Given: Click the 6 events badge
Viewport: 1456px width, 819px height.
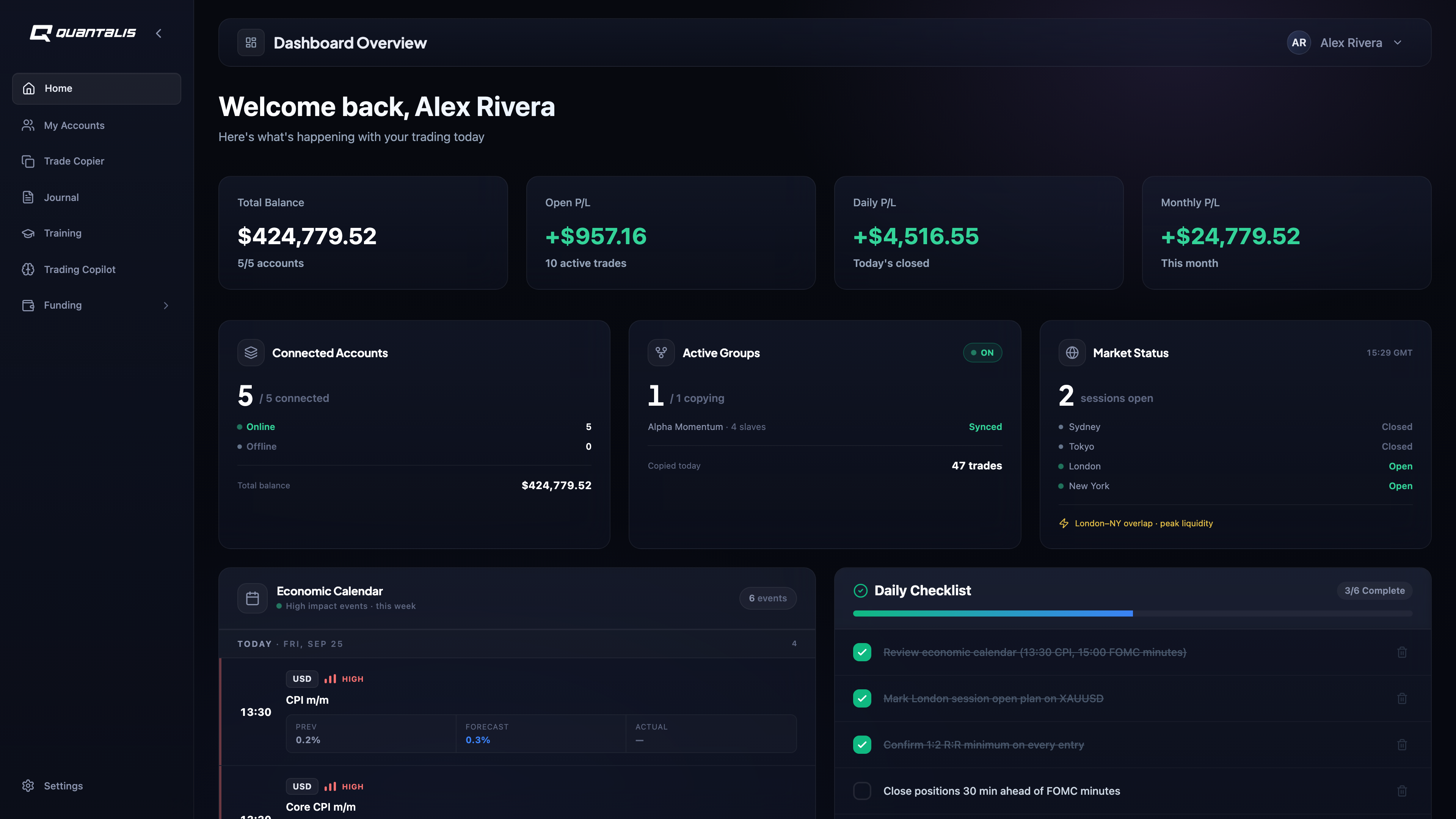Looking at the screenshot, I should pyautogui.click(x=767, y=598).
